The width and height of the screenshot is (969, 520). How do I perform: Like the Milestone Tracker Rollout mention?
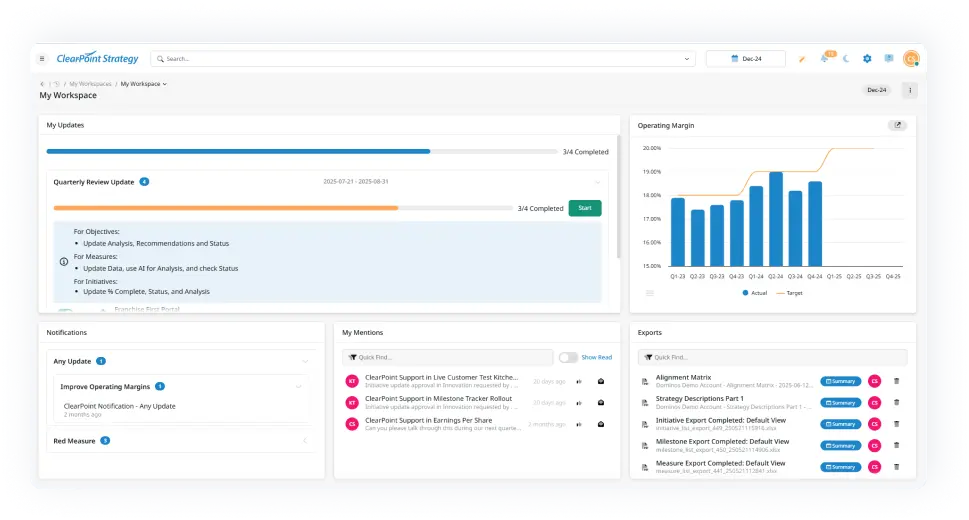pyautogui.click(x=579, y=403)
